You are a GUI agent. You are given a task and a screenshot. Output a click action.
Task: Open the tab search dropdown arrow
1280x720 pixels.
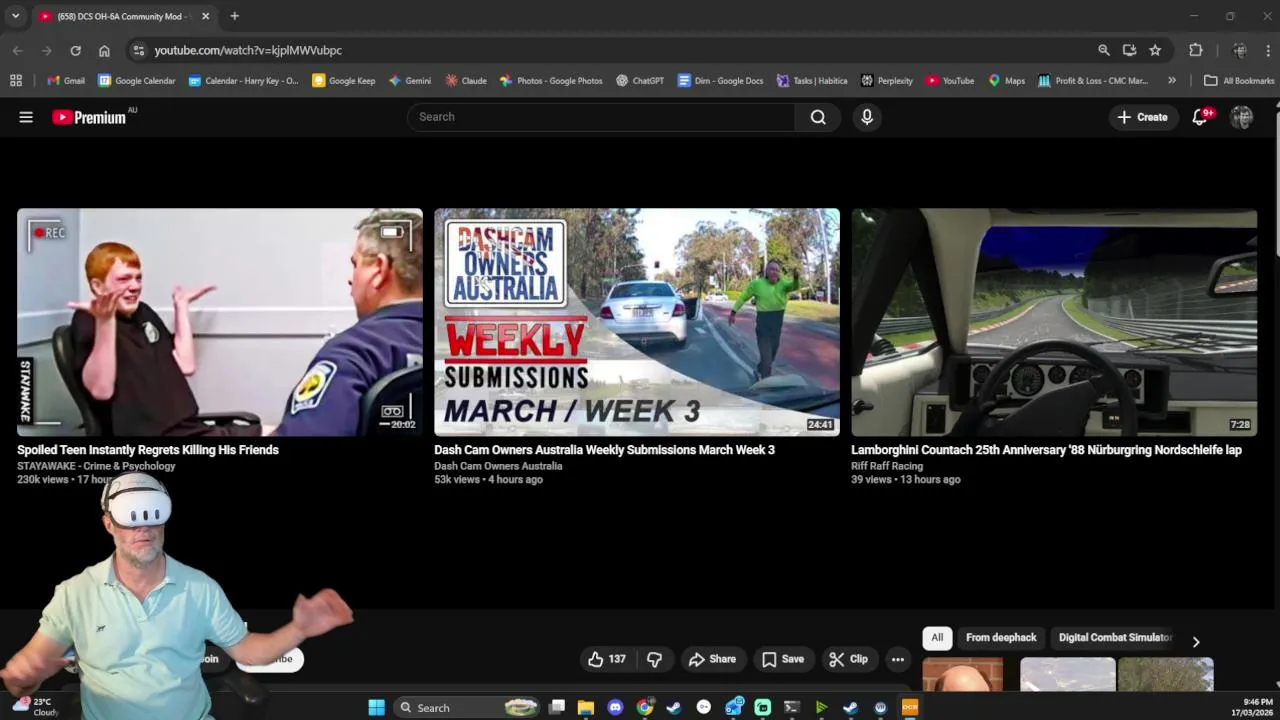[x=15, y=16]
